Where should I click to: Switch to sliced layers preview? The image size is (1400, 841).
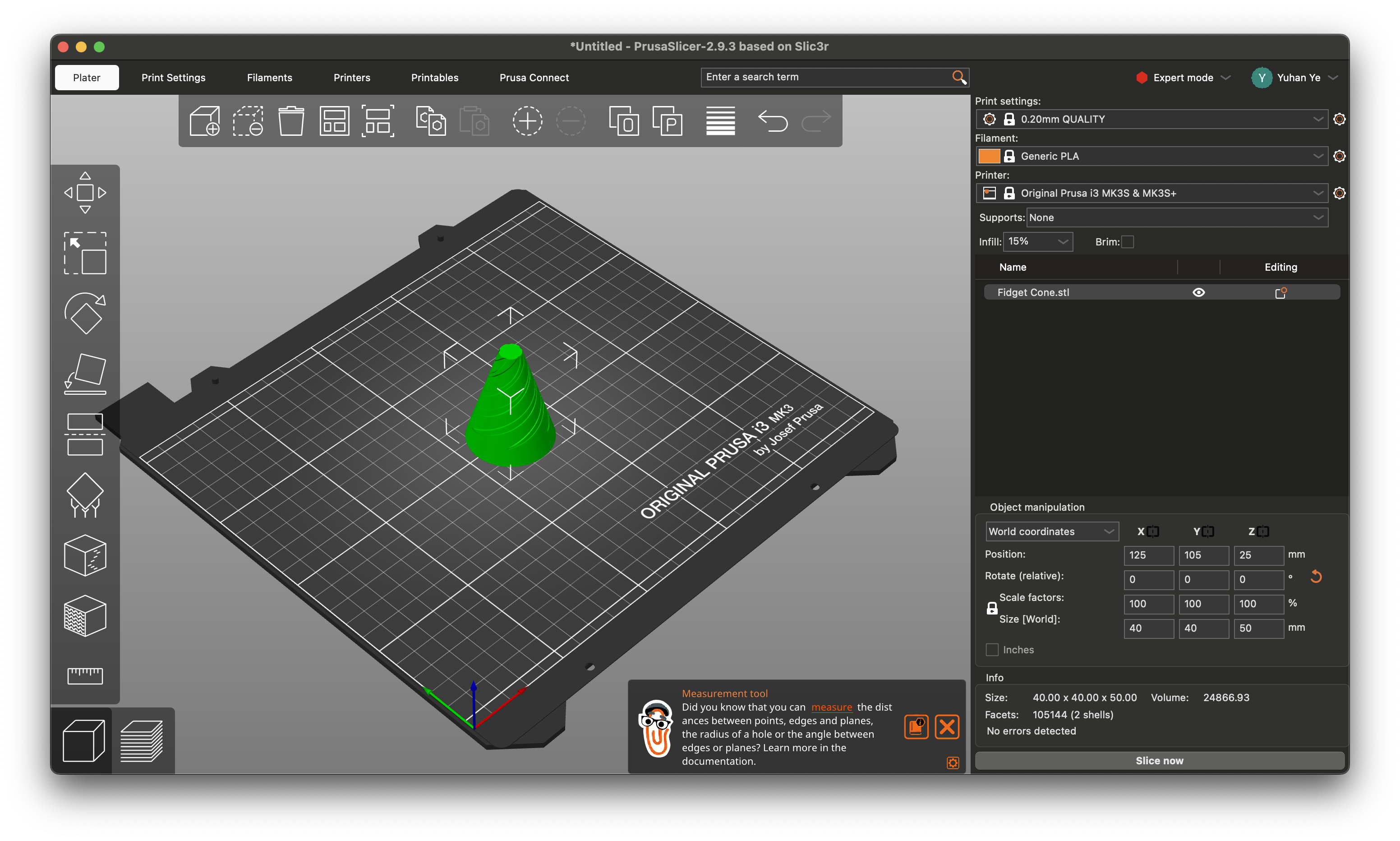pos(142,741)
